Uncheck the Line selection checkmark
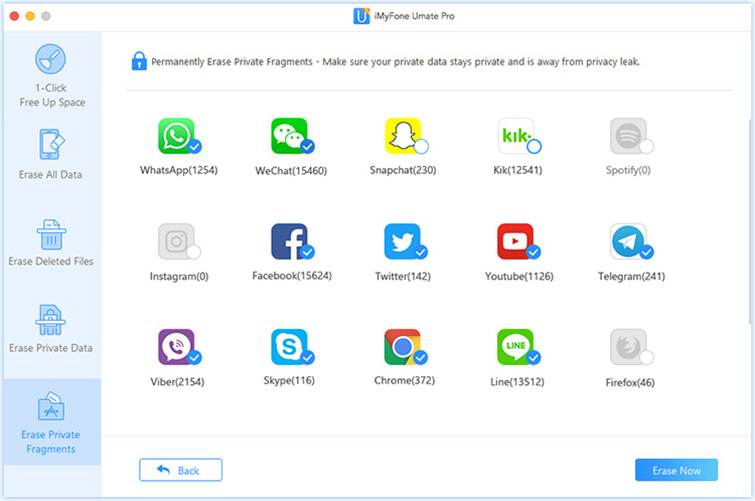 pyautogui.click(x=534, y=357)
